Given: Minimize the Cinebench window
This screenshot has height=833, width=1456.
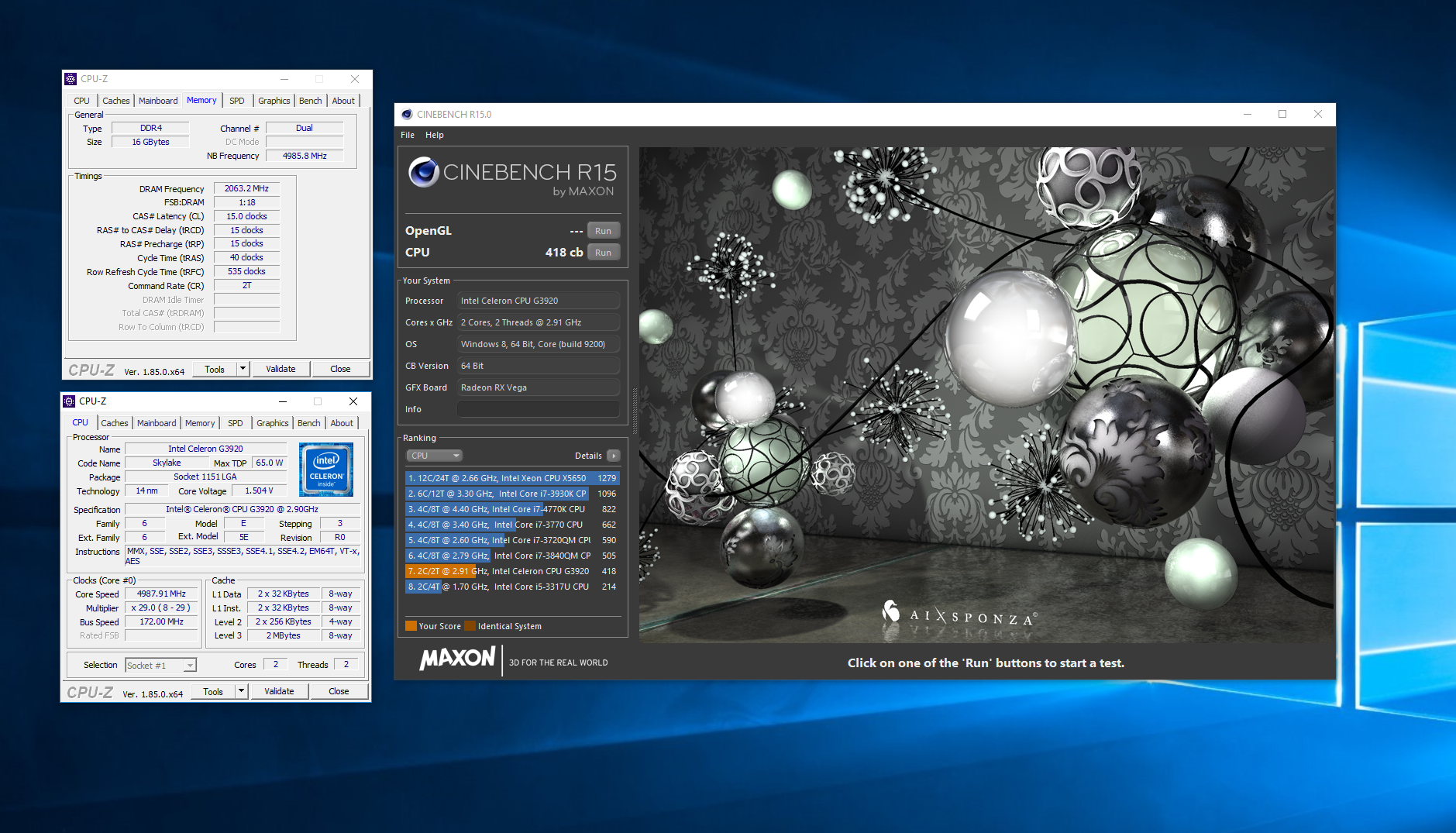Looking at the screenshot, I should (x=1248, y=114).
